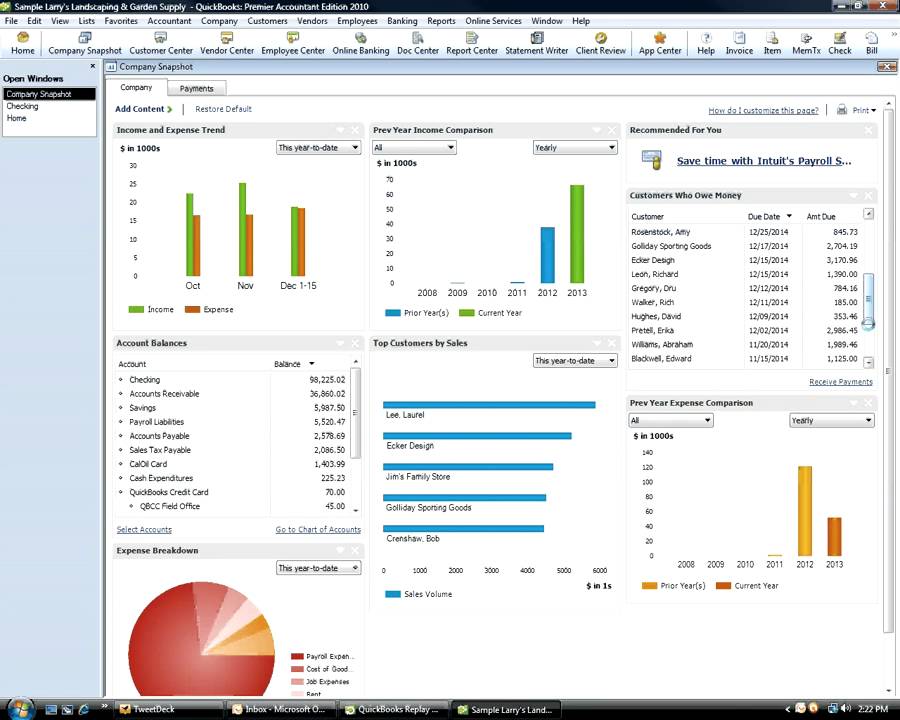Launch Statement Writer
Viewport: 900px width, 720px height.
537,44
